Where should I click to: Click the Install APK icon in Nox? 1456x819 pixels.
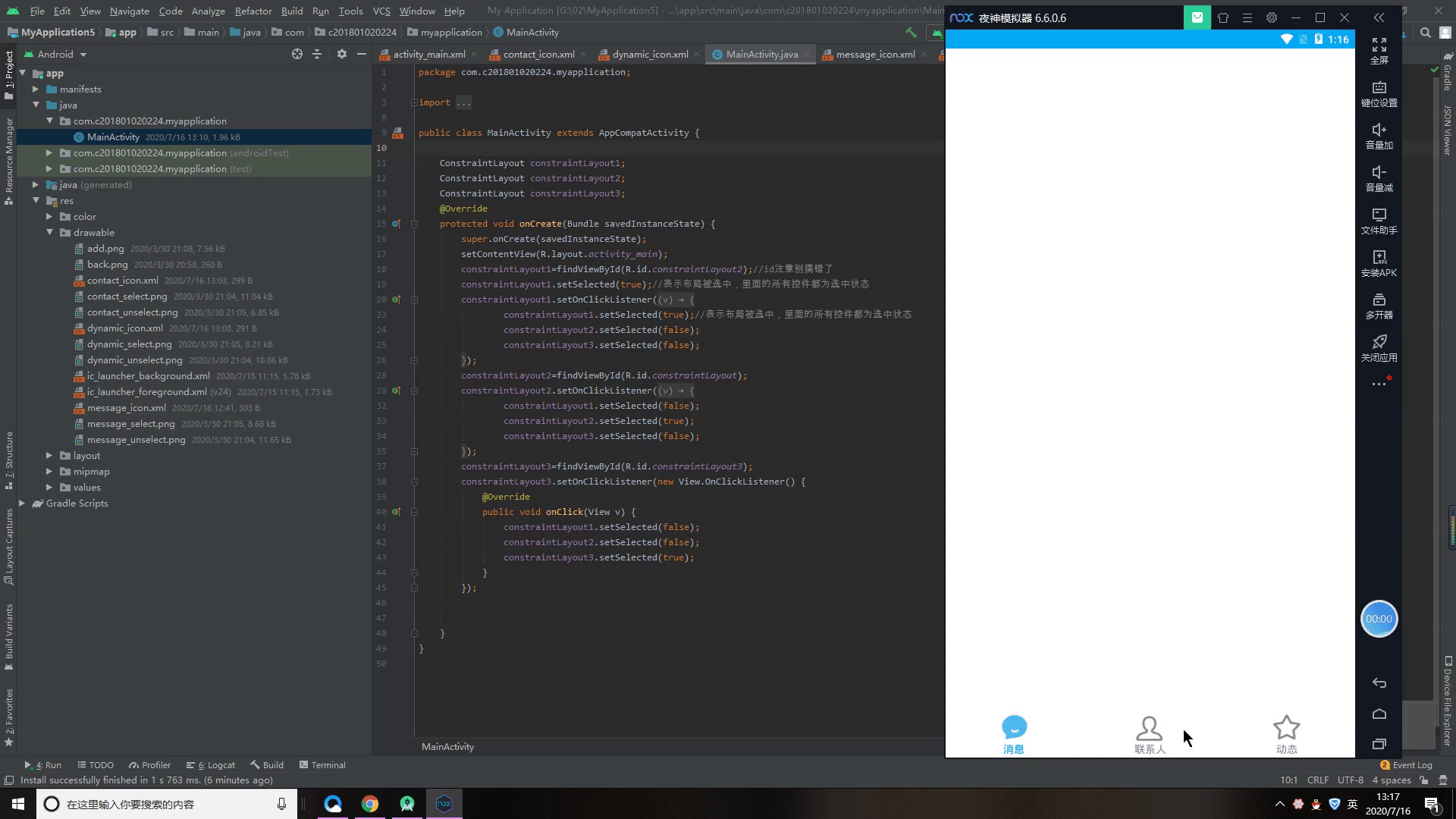pyautogui.click(x=1379, y=258)
